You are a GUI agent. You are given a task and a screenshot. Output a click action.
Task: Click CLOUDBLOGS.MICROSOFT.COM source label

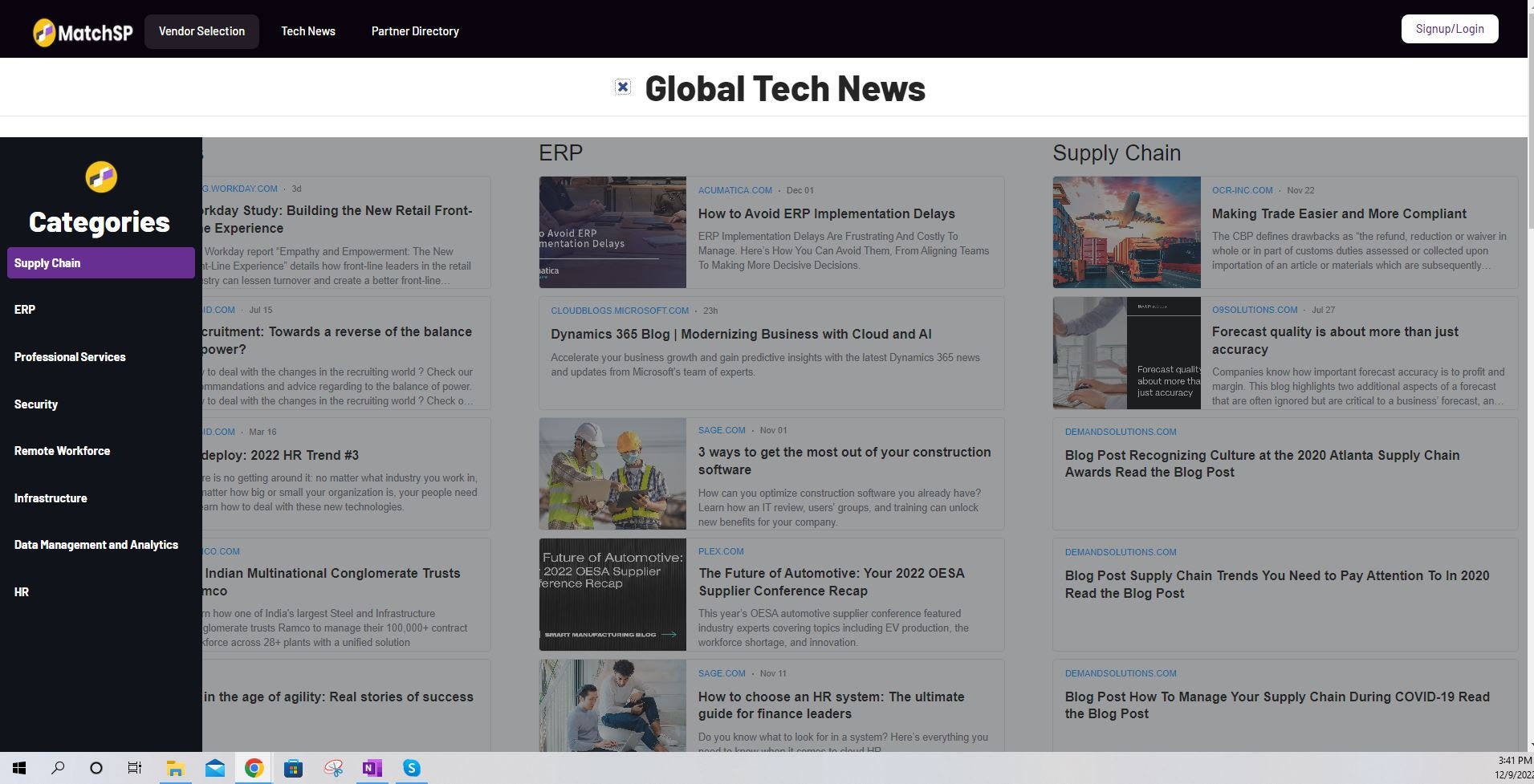[x=620, y=311]
